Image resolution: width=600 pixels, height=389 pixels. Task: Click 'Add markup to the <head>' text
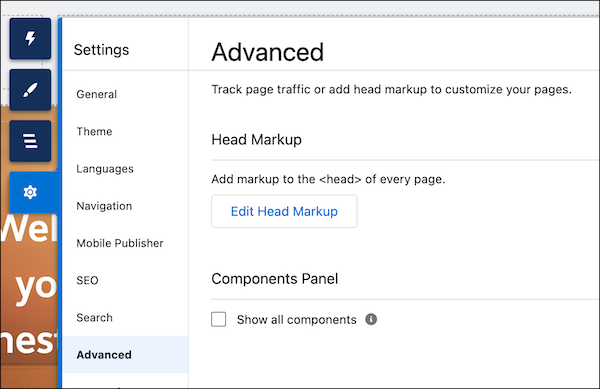pyautogui.click(x=328, y=179)
